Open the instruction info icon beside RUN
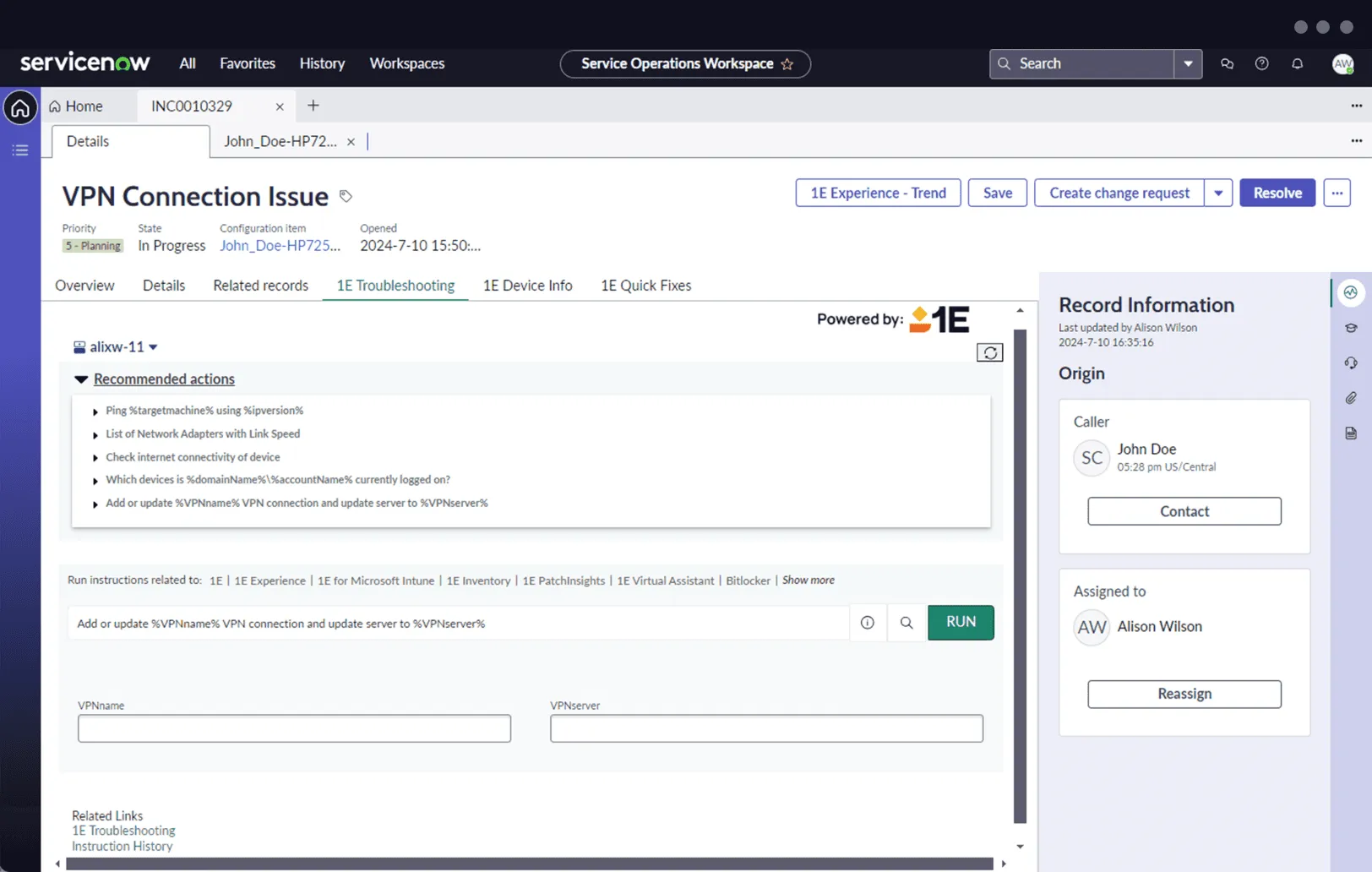The height and width of the screenshot is (872, 1372). point(867,623)
